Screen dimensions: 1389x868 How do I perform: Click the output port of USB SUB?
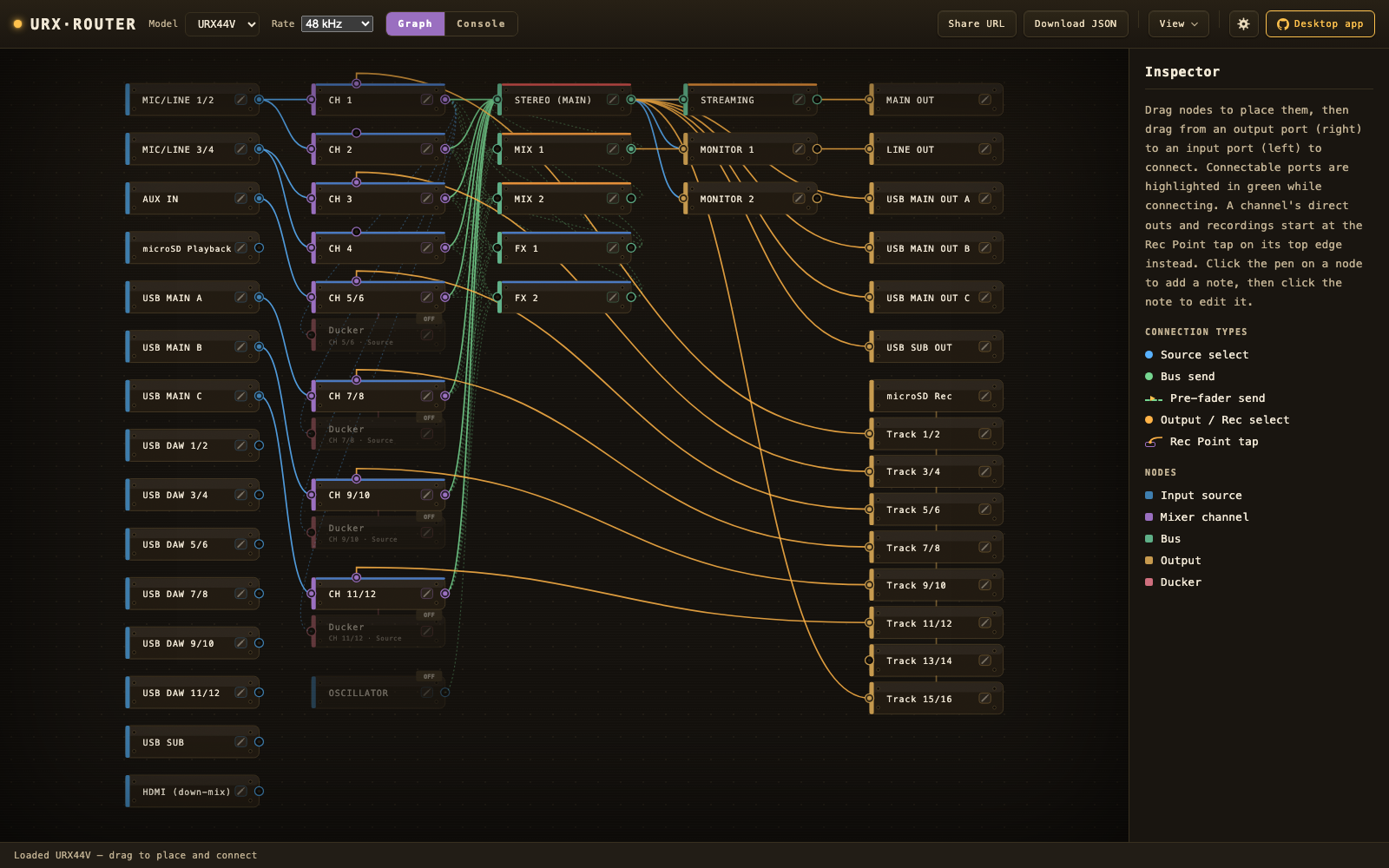tap(259, 742)
